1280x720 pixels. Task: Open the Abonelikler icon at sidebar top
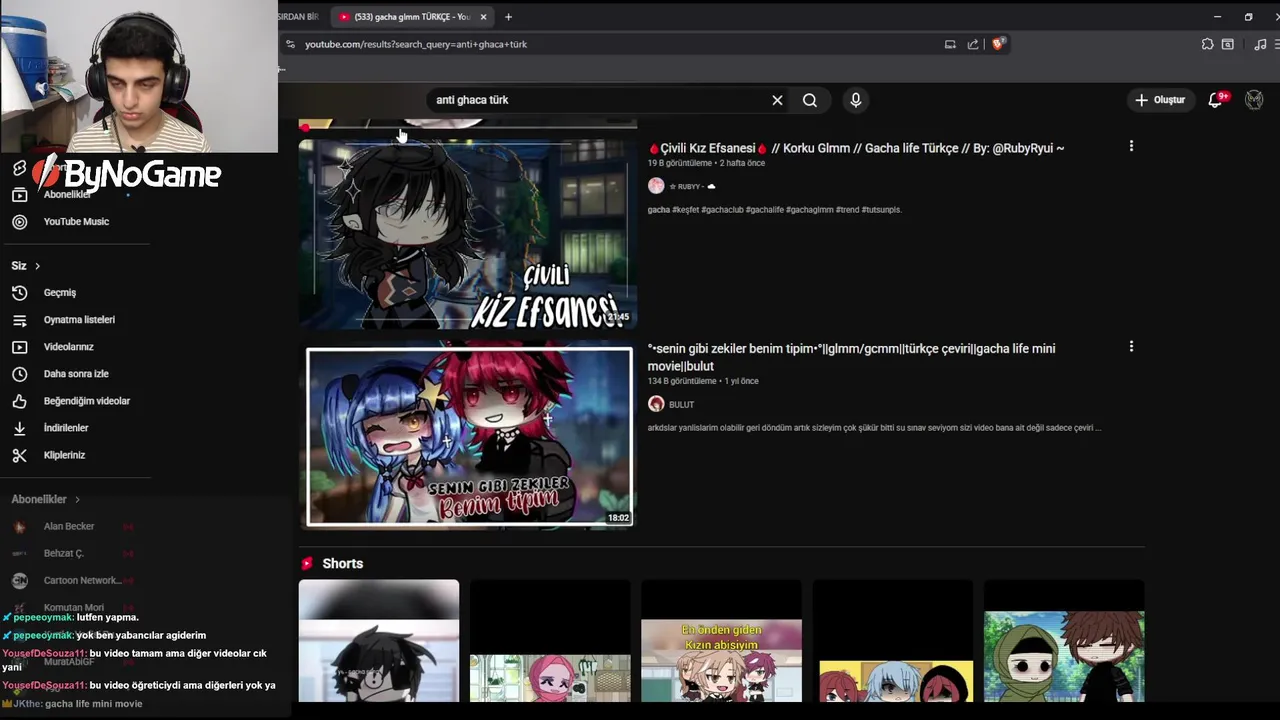pos(19,195)
